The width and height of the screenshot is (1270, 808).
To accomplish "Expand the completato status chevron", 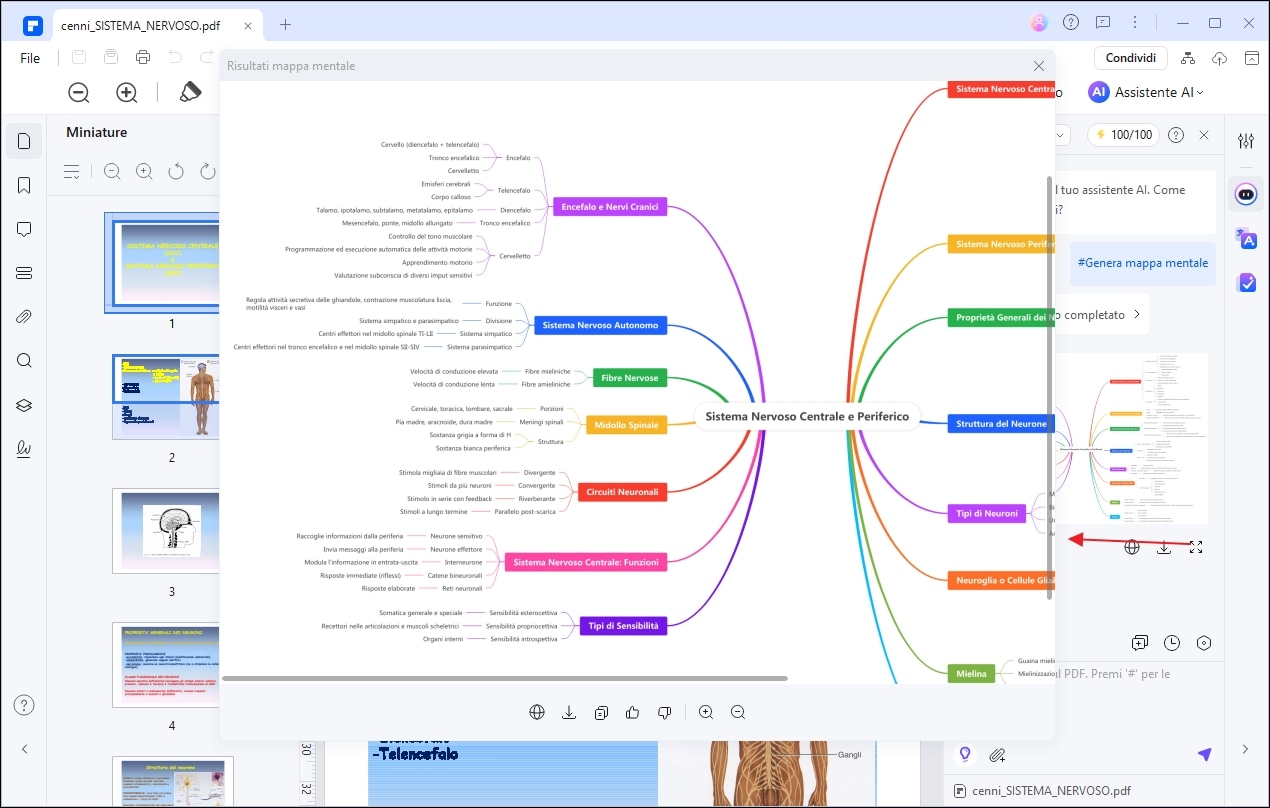I will [x=1136, y=314].
